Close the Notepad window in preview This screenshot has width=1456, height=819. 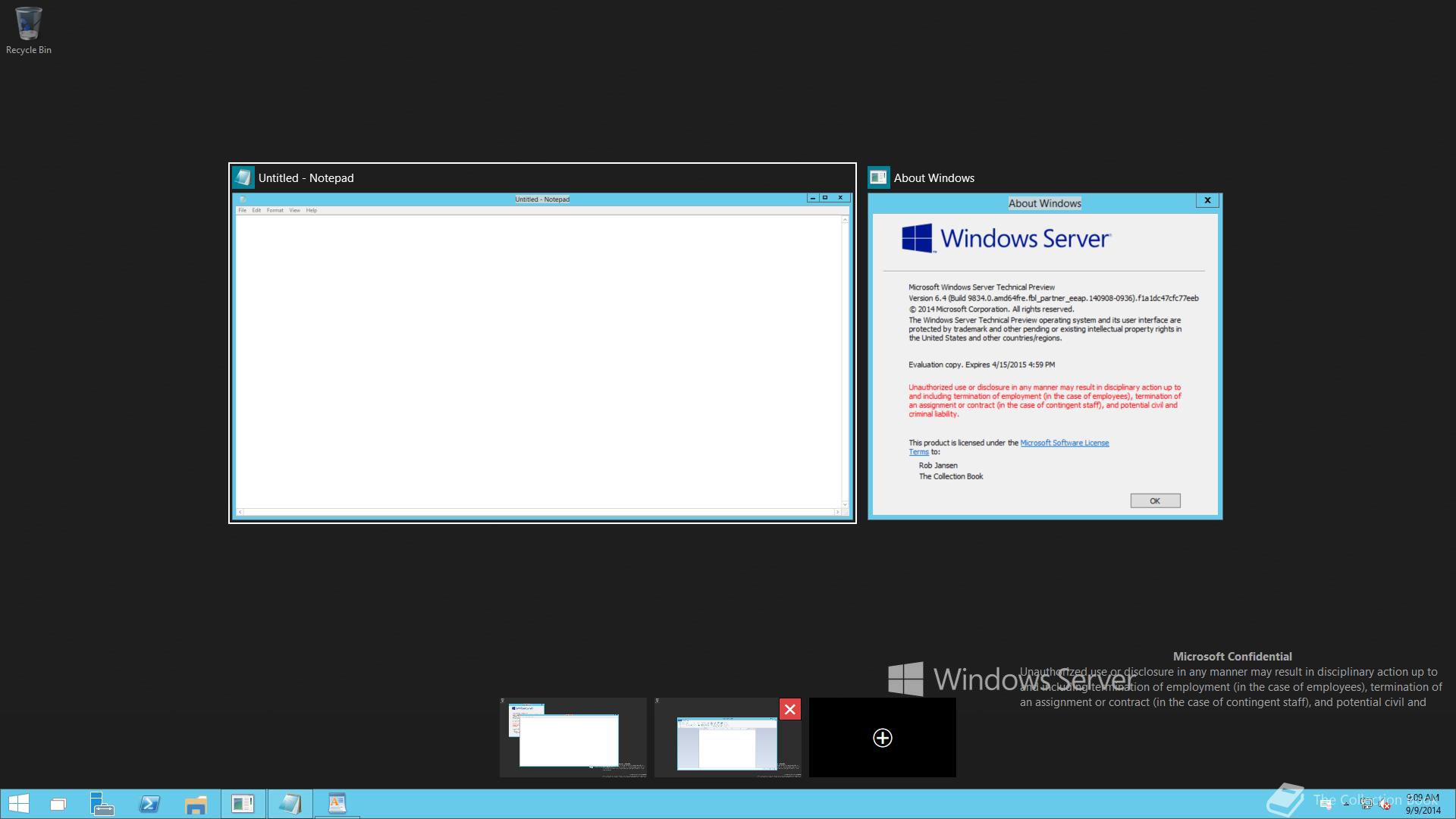click(x=840, y=198)
